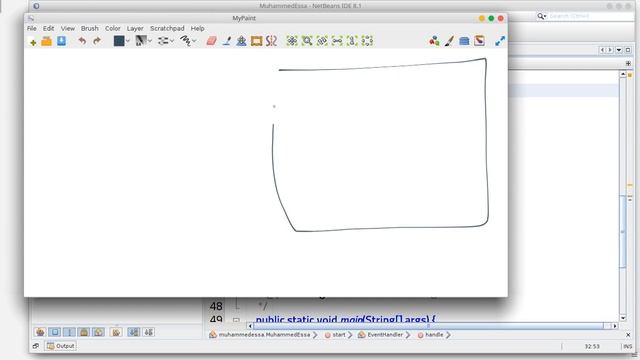Select the freehand drawing mode squiggle icon
Screen dimensions: 640x360
185,41
